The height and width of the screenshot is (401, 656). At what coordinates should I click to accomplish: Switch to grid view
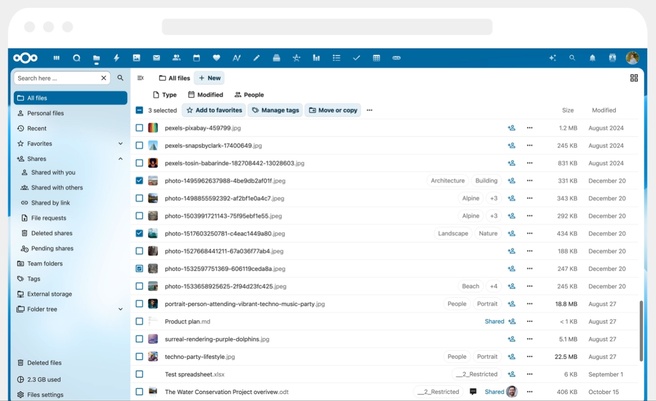(634, 78)
